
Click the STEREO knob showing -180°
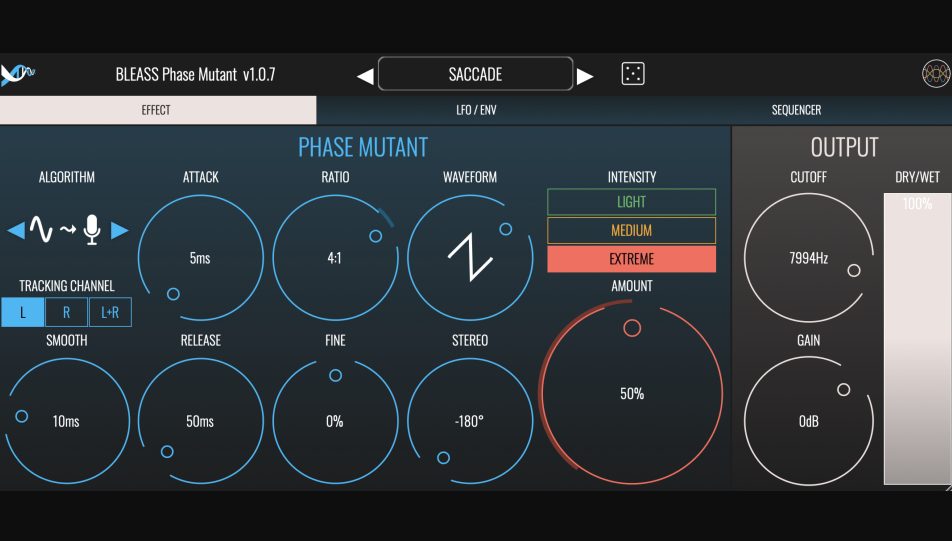pos(470,421)
